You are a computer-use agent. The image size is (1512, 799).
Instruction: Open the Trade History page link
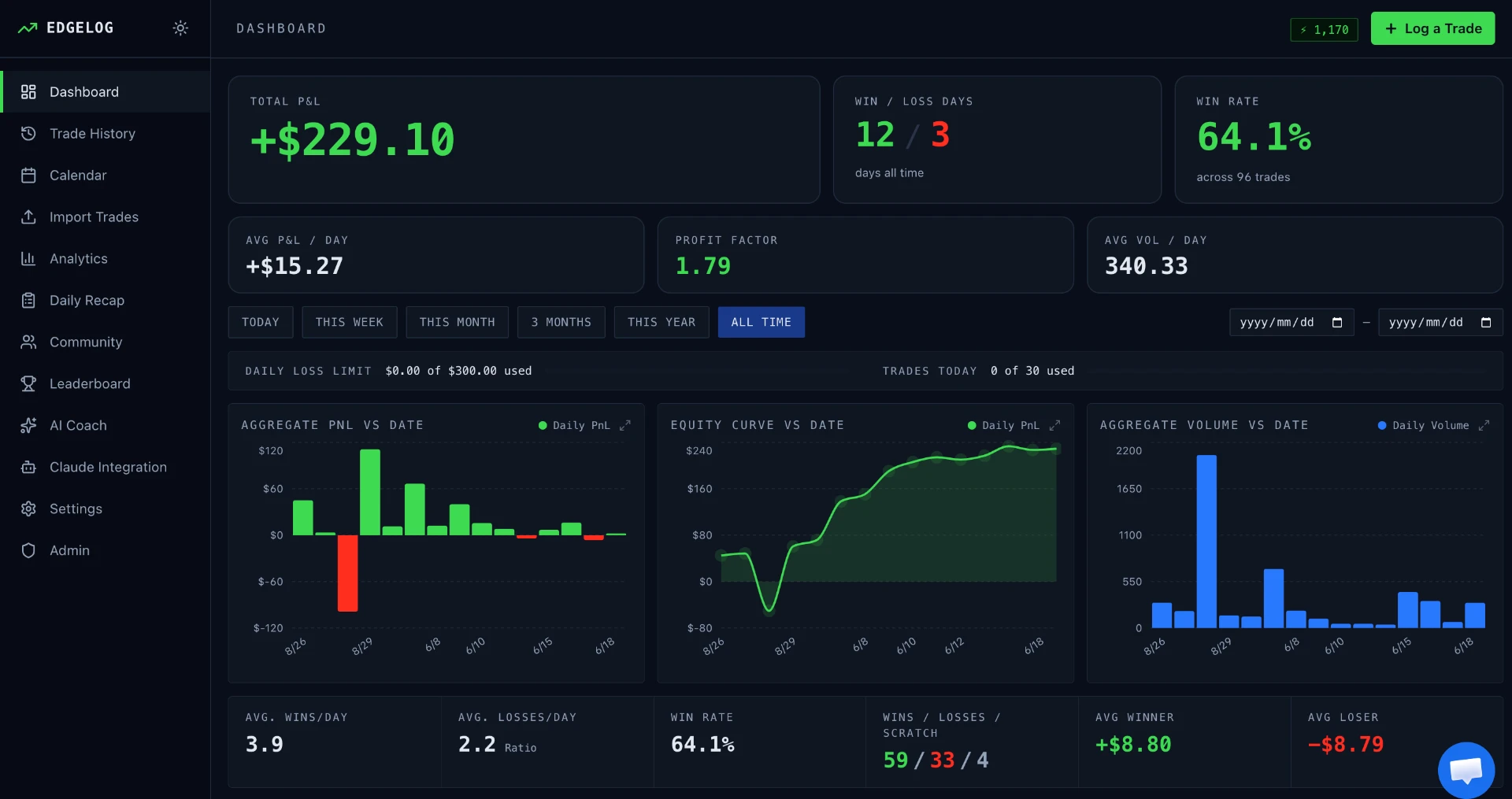coord(106,134)
